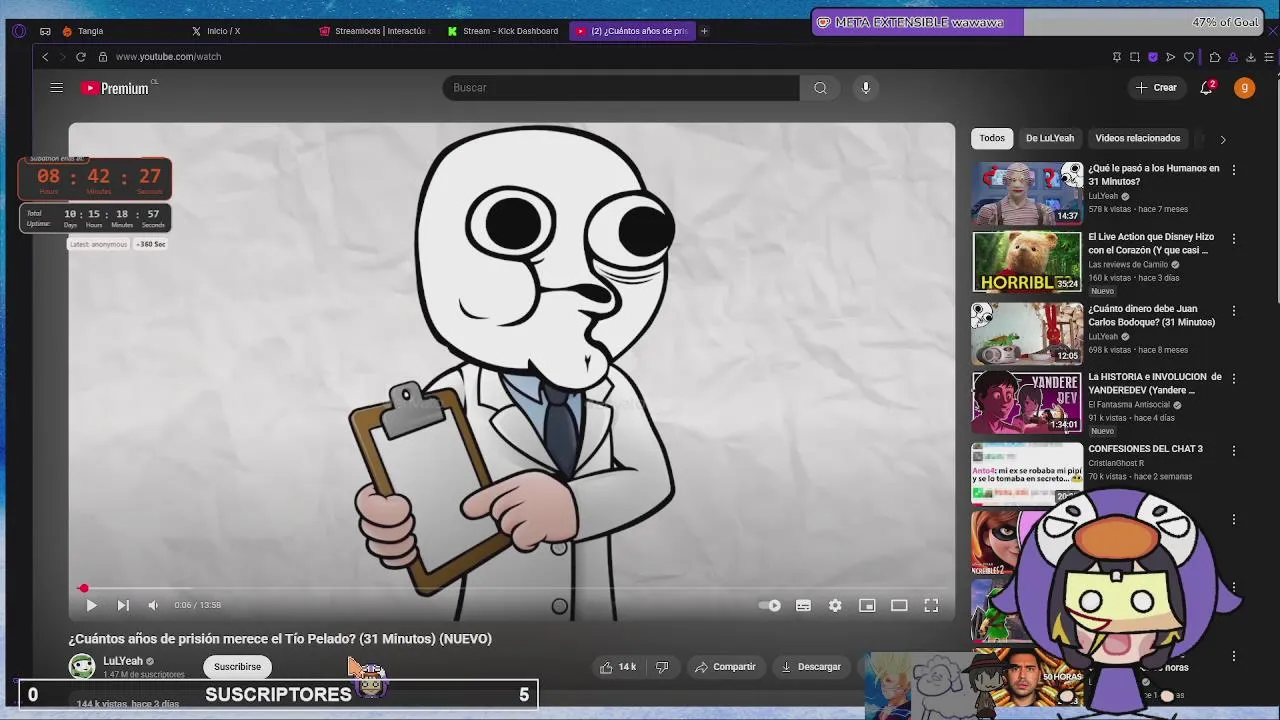Open YouTube notifications bell
Screen dimensions: 1280x720
point(1207,88)
